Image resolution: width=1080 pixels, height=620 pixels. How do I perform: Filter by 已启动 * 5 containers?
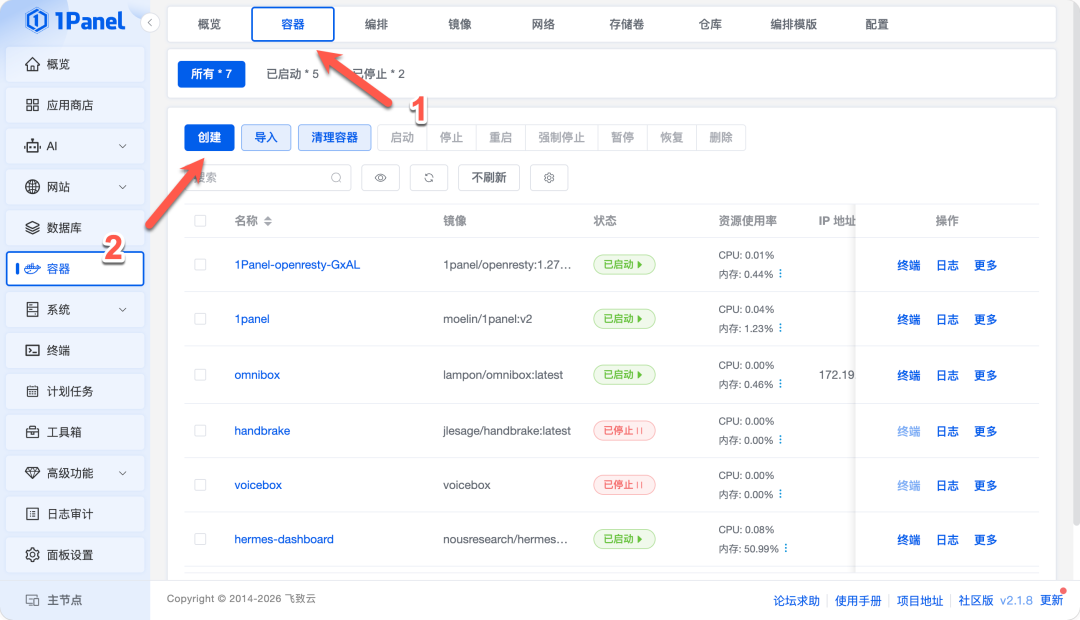(293, 74)
